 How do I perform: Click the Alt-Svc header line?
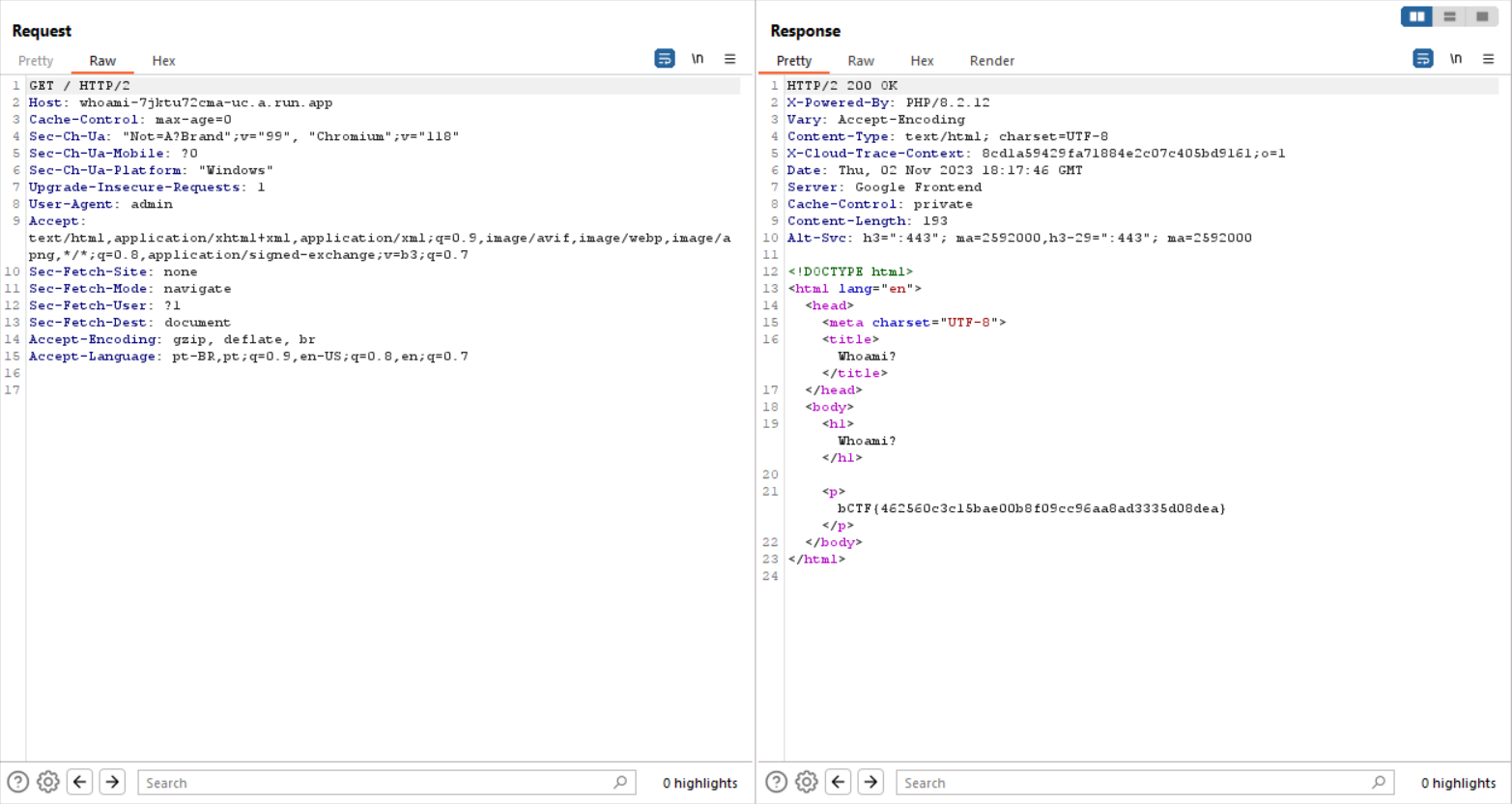point(1019,238)
